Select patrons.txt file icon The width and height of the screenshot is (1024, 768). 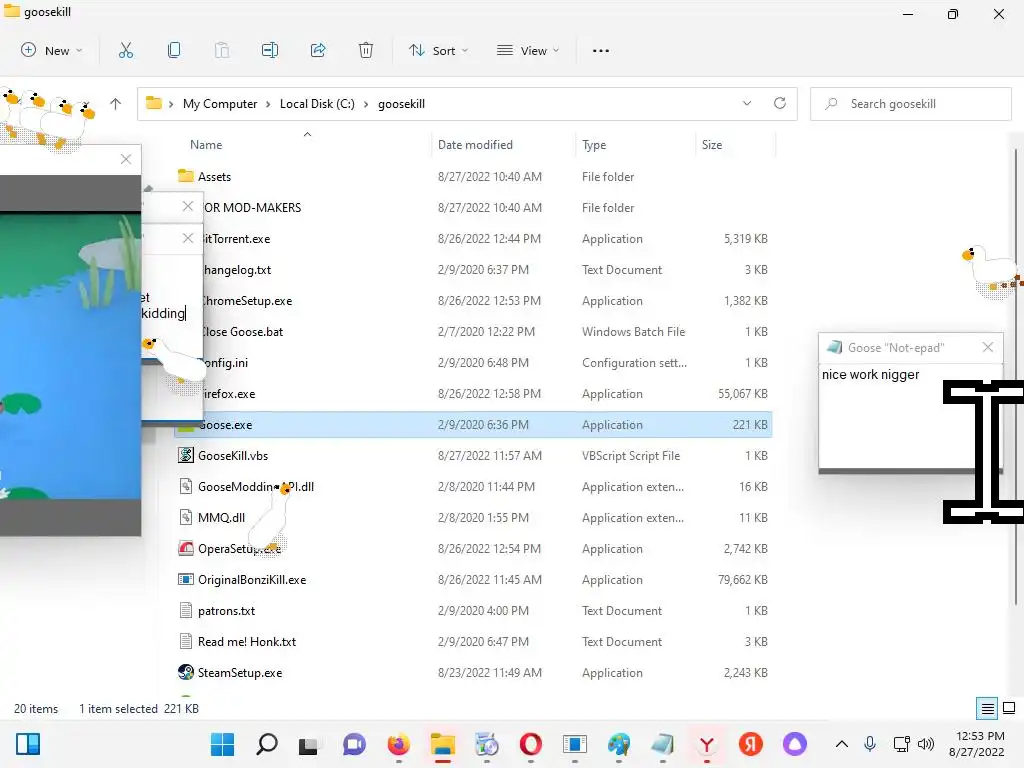pos(186,611)
